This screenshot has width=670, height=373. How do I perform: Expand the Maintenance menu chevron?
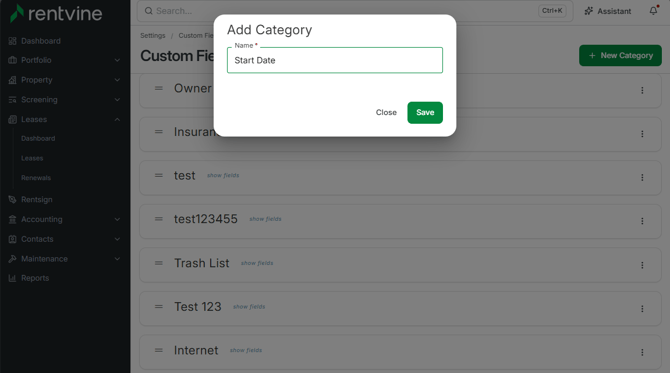pos(117,258)
